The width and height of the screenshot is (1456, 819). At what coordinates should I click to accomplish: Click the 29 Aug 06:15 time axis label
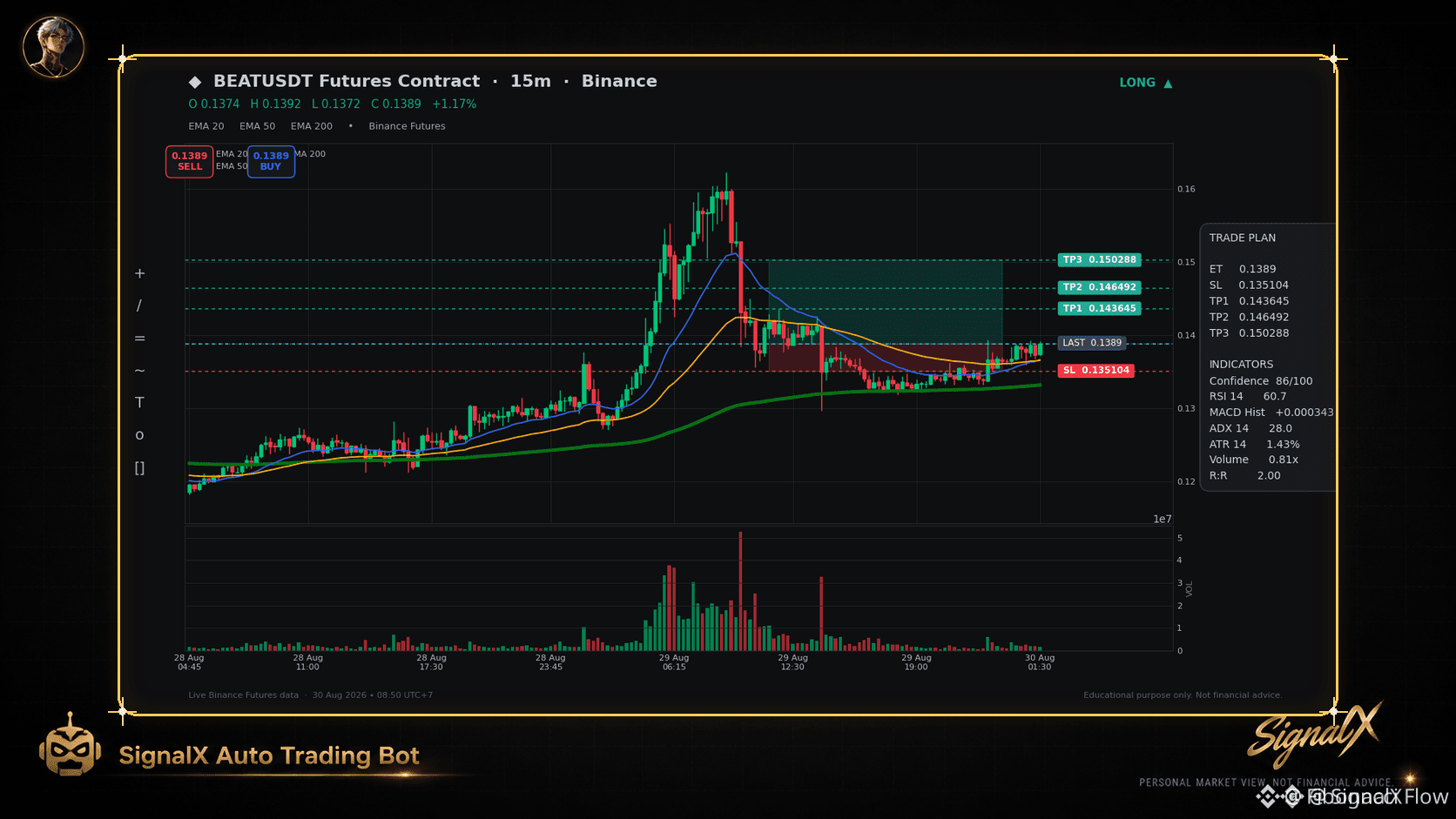pos(674,662)
